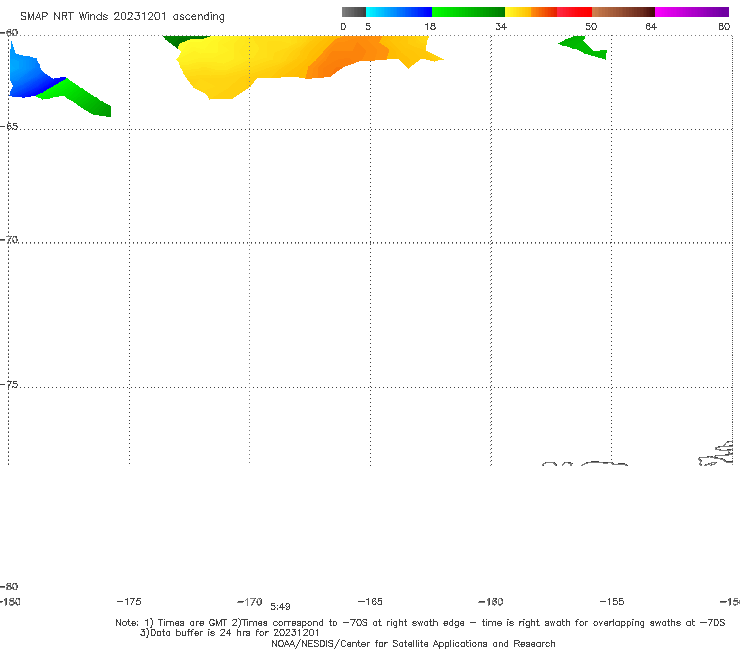Click the colorbar label '34'
This screenshot has height=650, width=740.
(501, 26)
